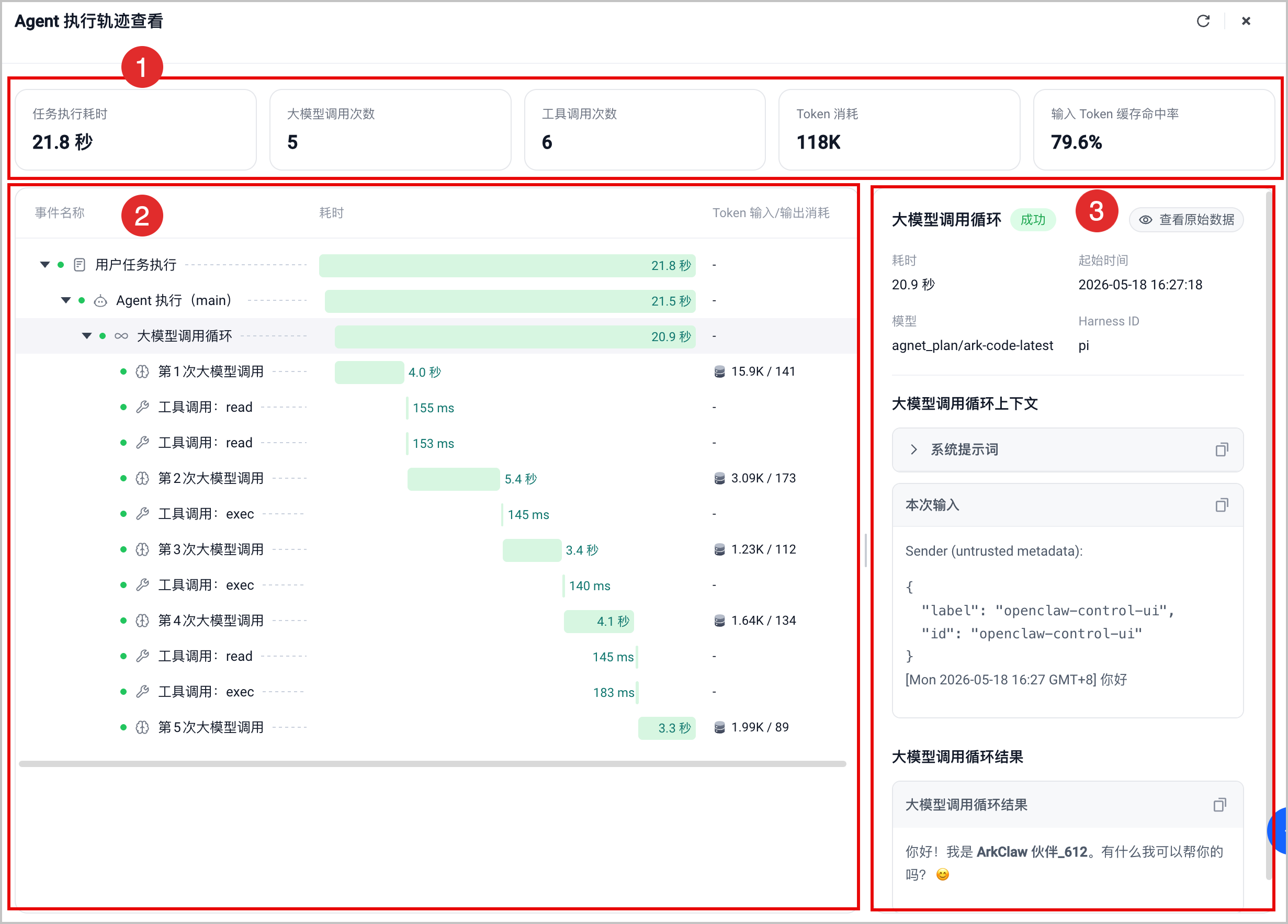This screenshot has width=1288, height=924.
Task: Click the infinity loop icon of 大模型调用循环
Action: point(121,336)
